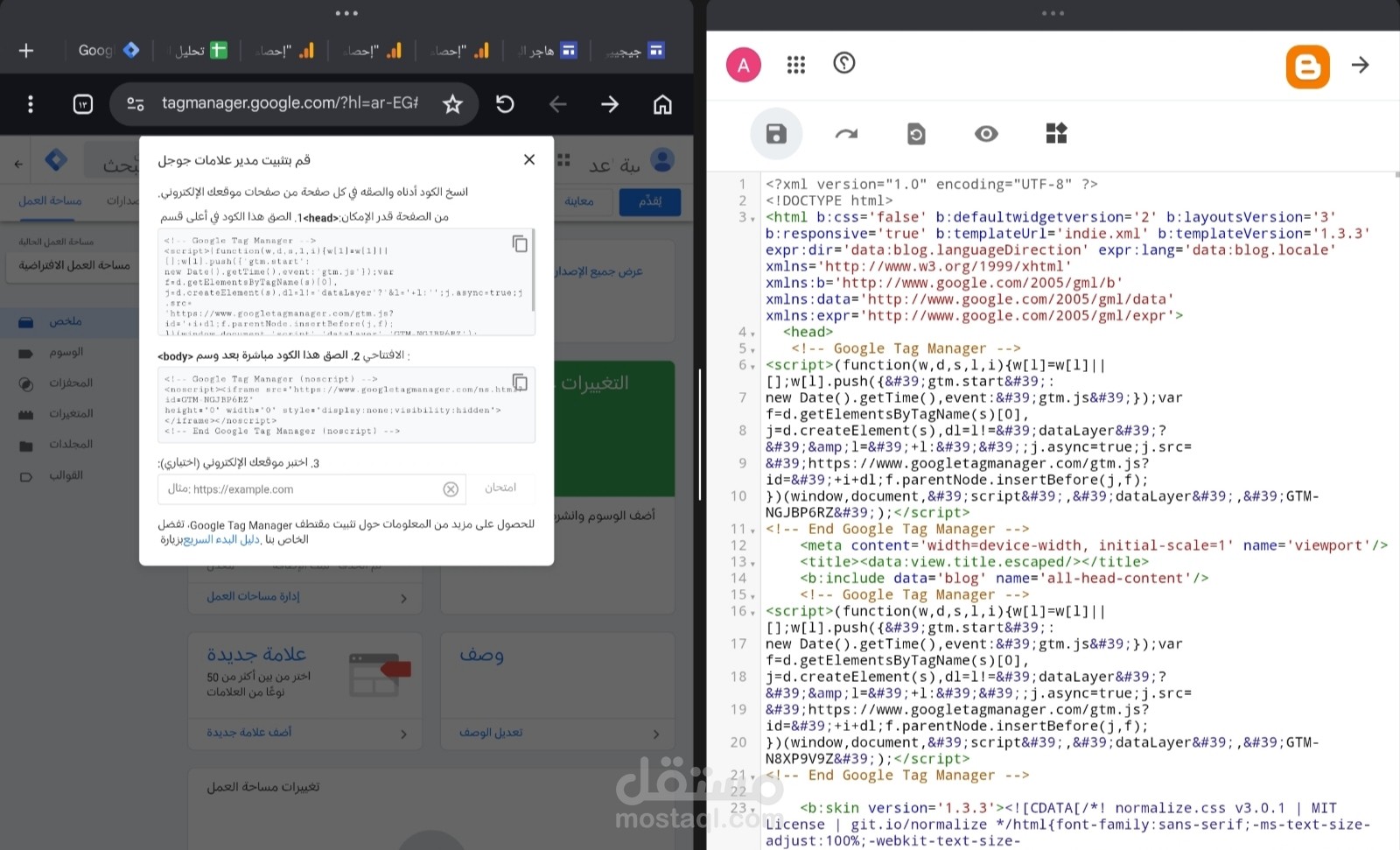Open Tag Manager account avatar
Viewport: 1400px width, 850px height.
pos(662,160)
